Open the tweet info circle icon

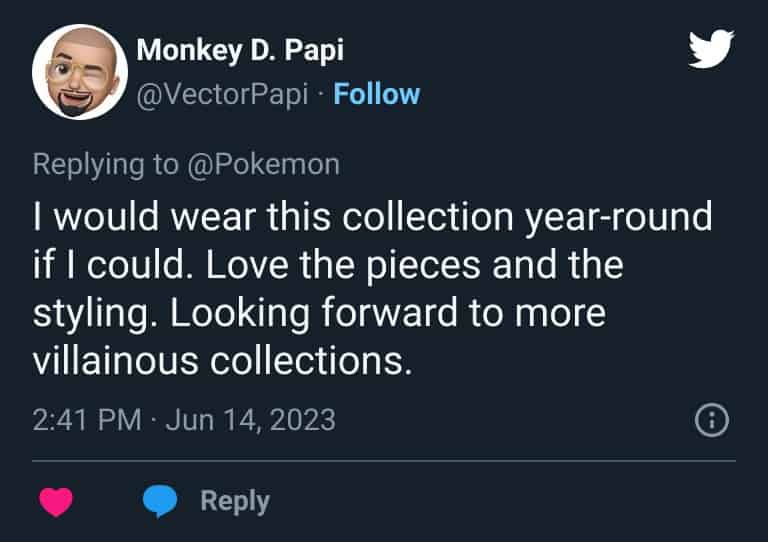[712, 420]
